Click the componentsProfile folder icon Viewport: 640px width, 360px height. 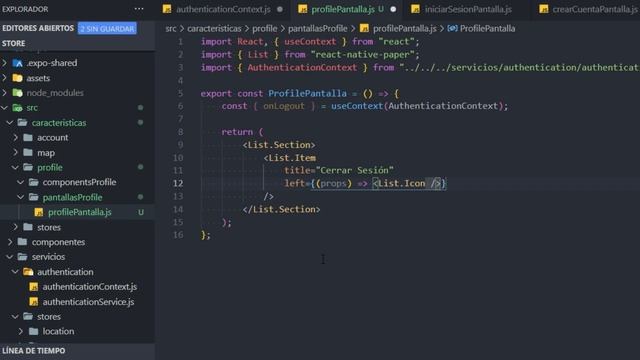click(x=33, y=182)
